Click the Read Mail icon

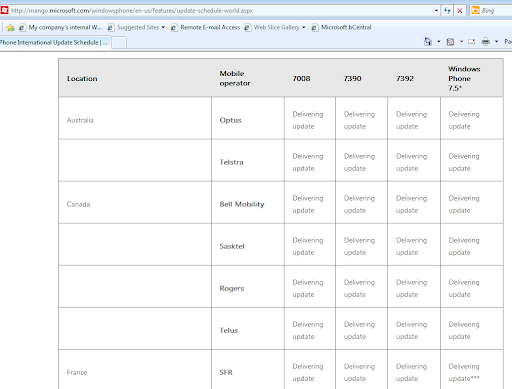pos(472,42)
